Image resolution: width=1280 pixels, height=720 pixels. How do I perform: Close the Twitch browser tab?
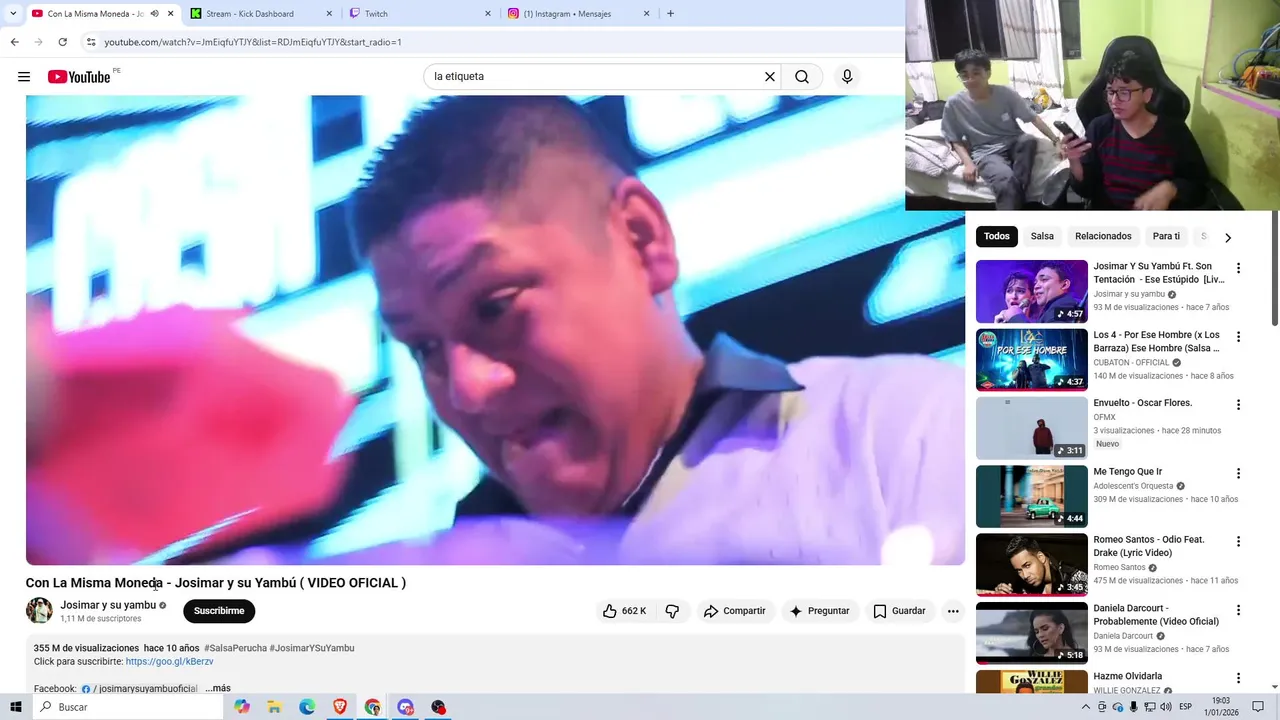click(x=488, y=14)
